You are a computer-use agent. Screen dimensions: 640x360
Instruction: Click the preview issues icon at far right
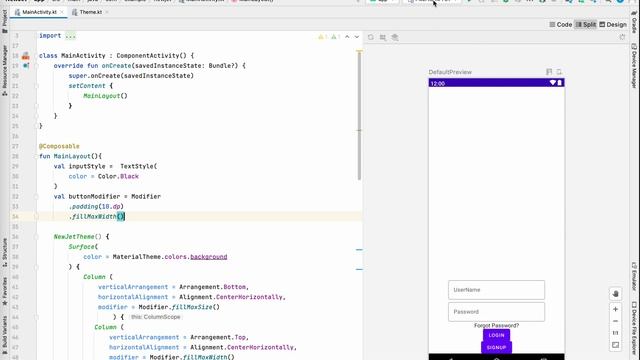click(x=622, y=37)
